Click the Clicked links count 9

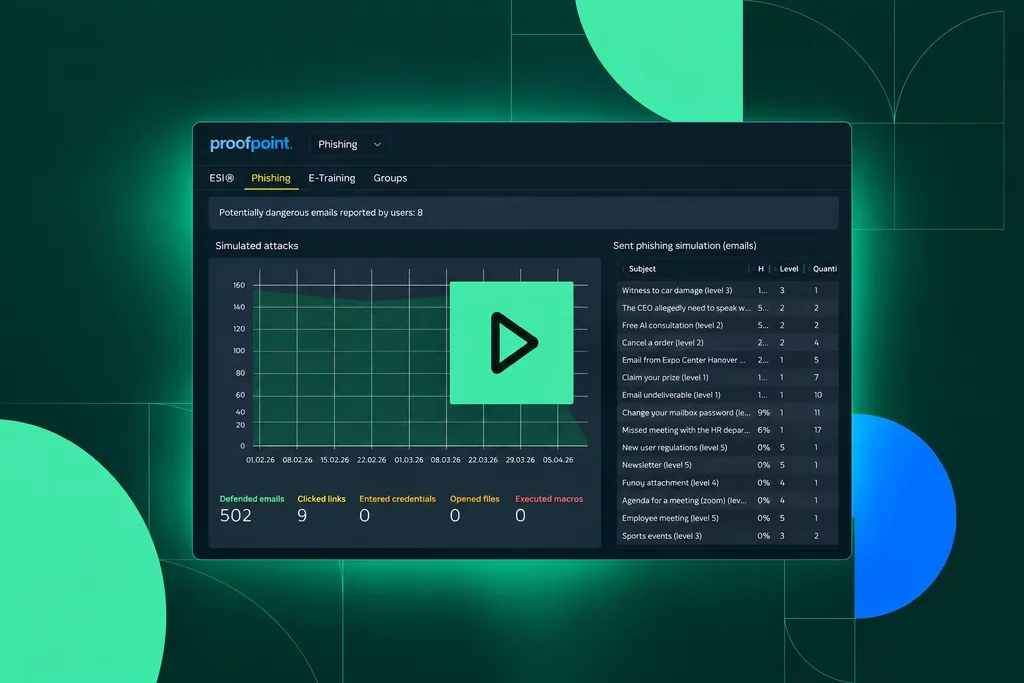point(302,516)
